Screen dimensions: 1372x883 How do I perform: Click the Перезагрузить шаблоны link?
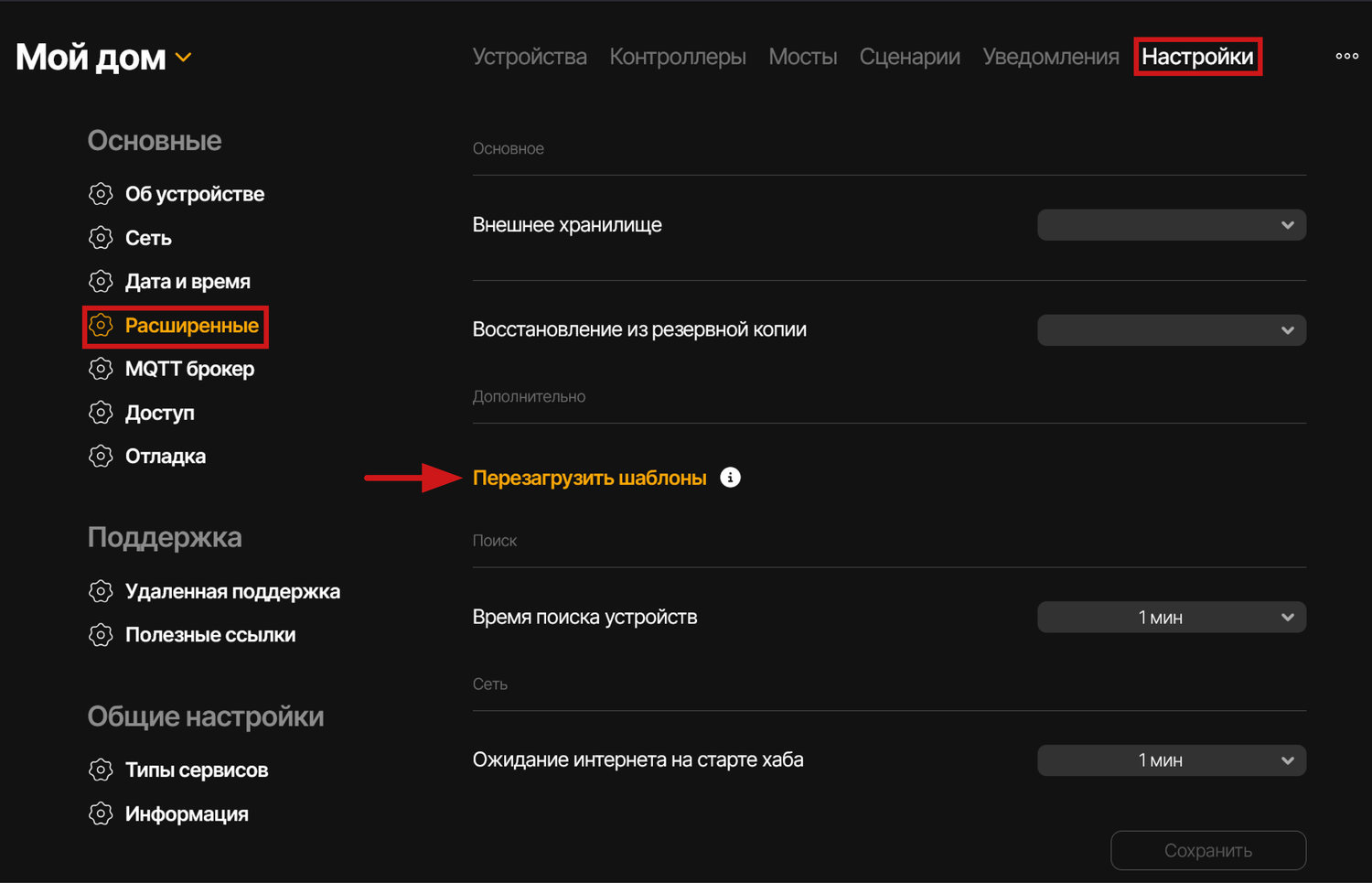pyautogui.click(x=589, y=478)
